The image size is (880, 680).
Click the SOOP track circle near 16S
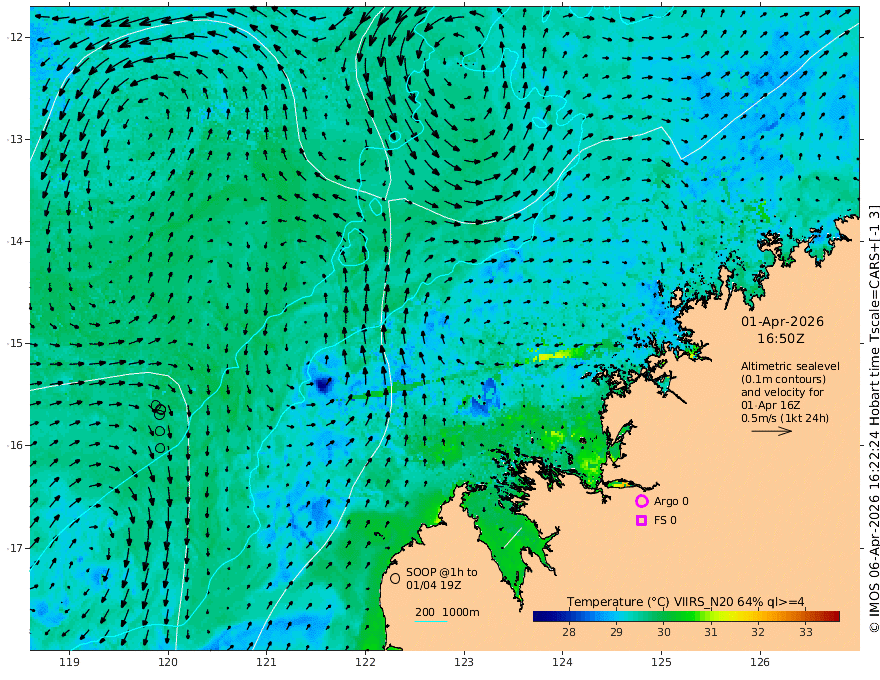click(x=160, y=448)
